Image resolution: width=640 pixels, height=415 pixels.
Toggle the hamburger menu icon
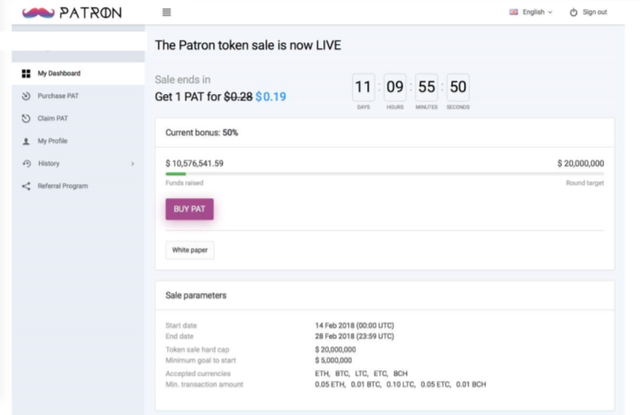(x=166, y=13)
